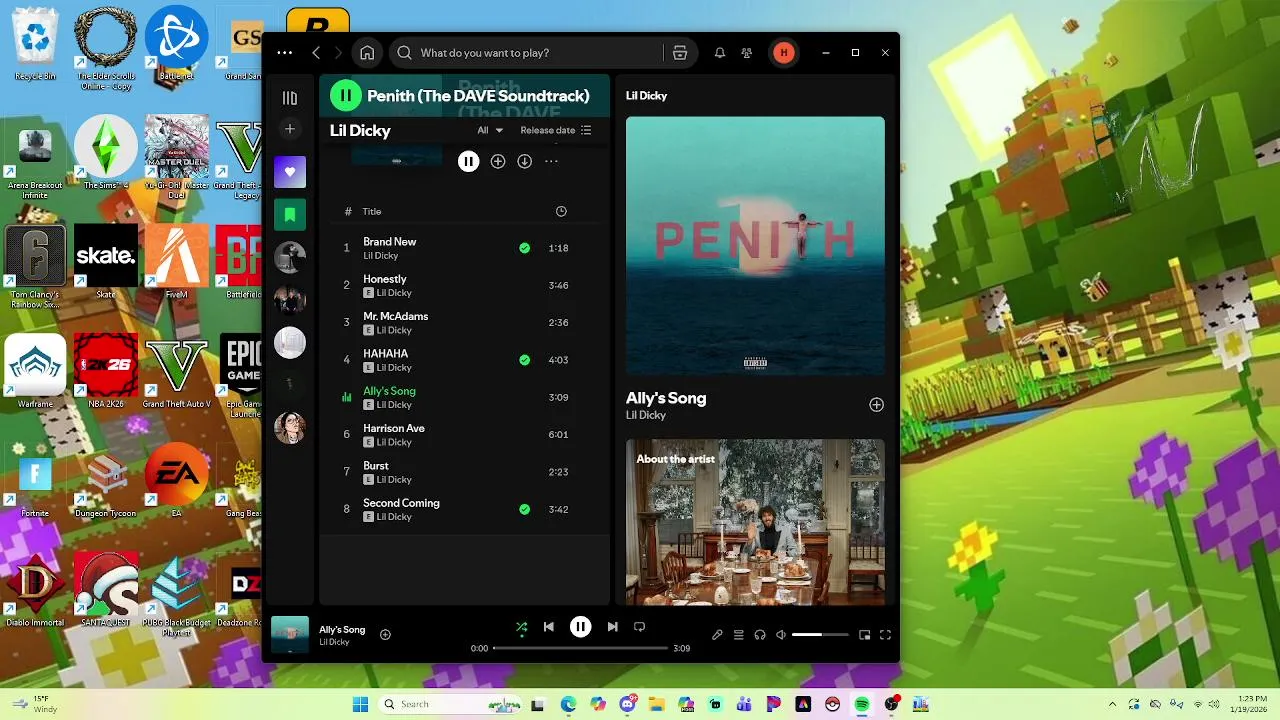
Task: Click the Penith album cover in Now Playing
Action: pos(755,246)
